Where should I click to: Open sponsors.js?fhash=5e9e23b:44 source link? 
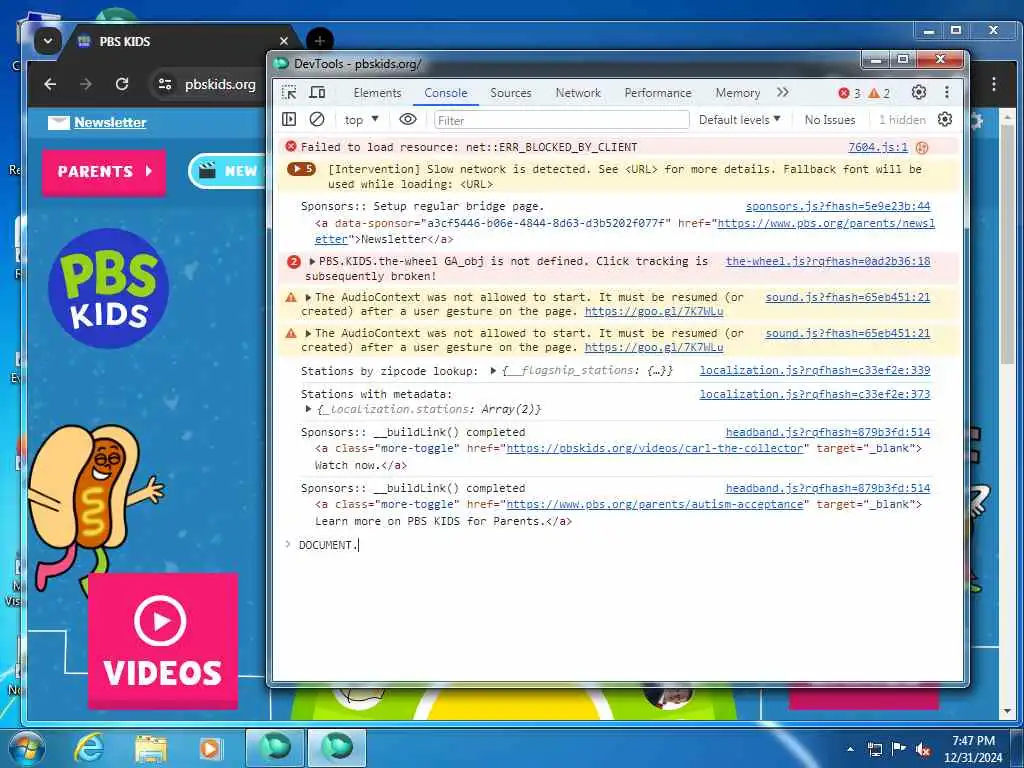(x=838, y=206)
